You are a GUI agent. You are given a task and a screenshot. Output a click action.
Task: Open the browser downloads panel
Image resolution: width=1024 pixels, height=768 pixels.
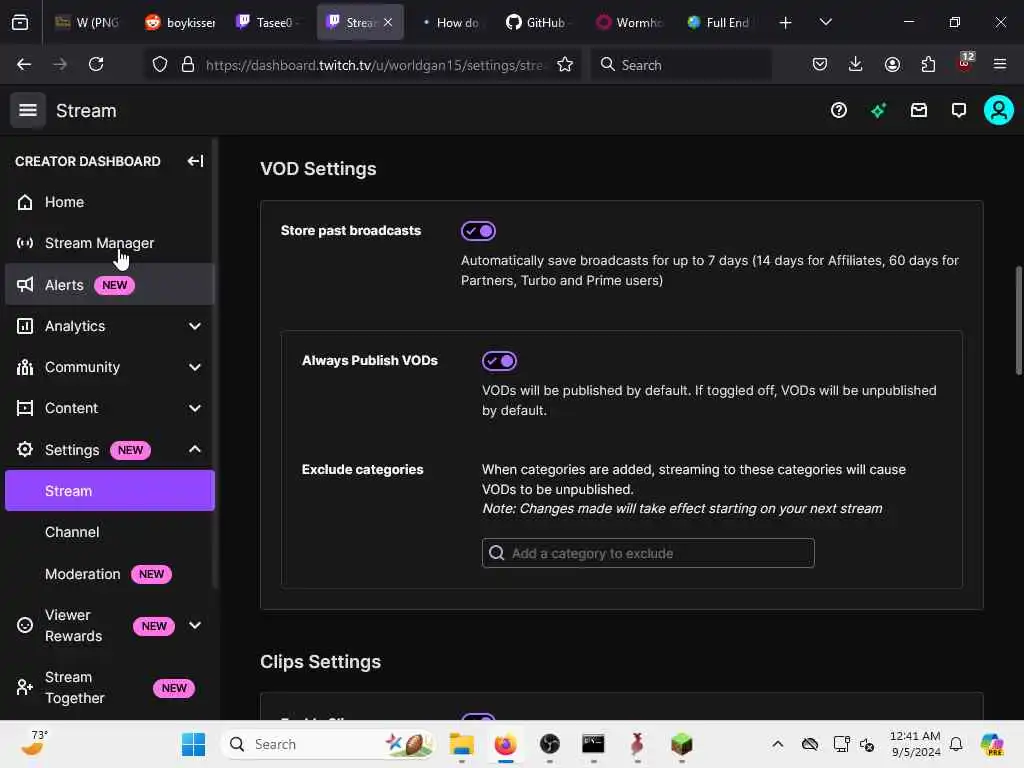pyautogui.click(x=856, y=64)
